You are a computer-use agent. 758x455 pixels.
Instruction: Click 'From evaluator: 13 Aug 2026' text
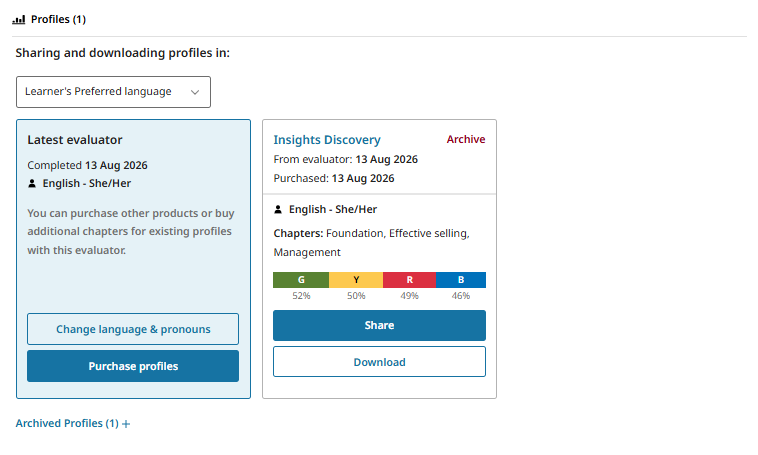(x=346, y=160)
